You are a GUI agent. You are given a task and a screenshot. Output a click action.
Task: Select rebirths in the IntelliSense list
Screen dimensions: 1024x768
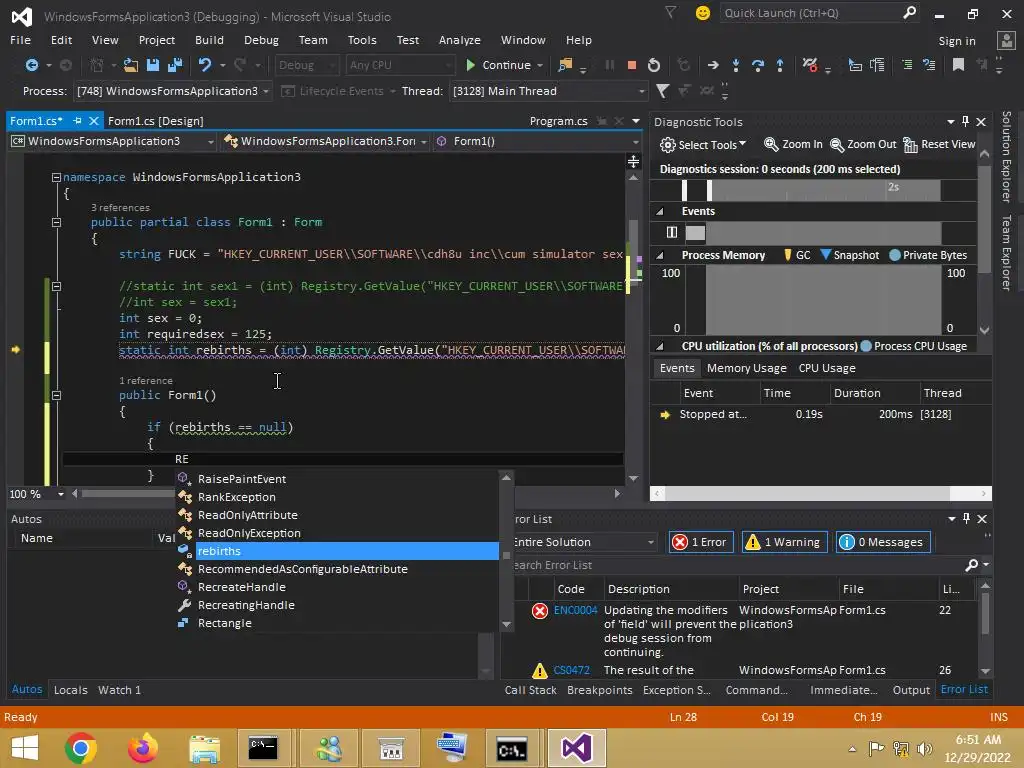338,551
